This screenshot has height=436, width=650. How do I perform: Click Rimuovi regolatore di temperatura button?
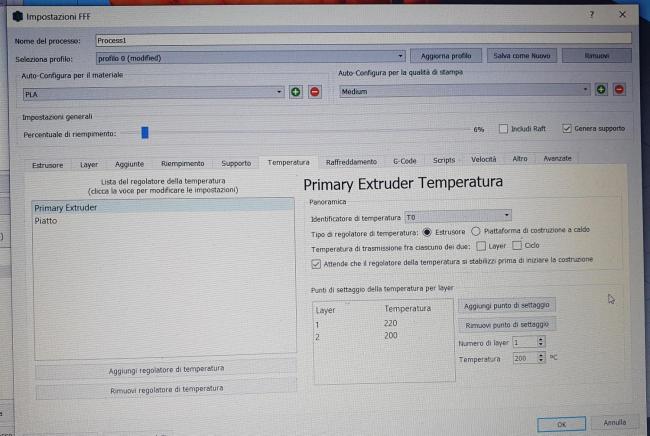tap(166, 390)
